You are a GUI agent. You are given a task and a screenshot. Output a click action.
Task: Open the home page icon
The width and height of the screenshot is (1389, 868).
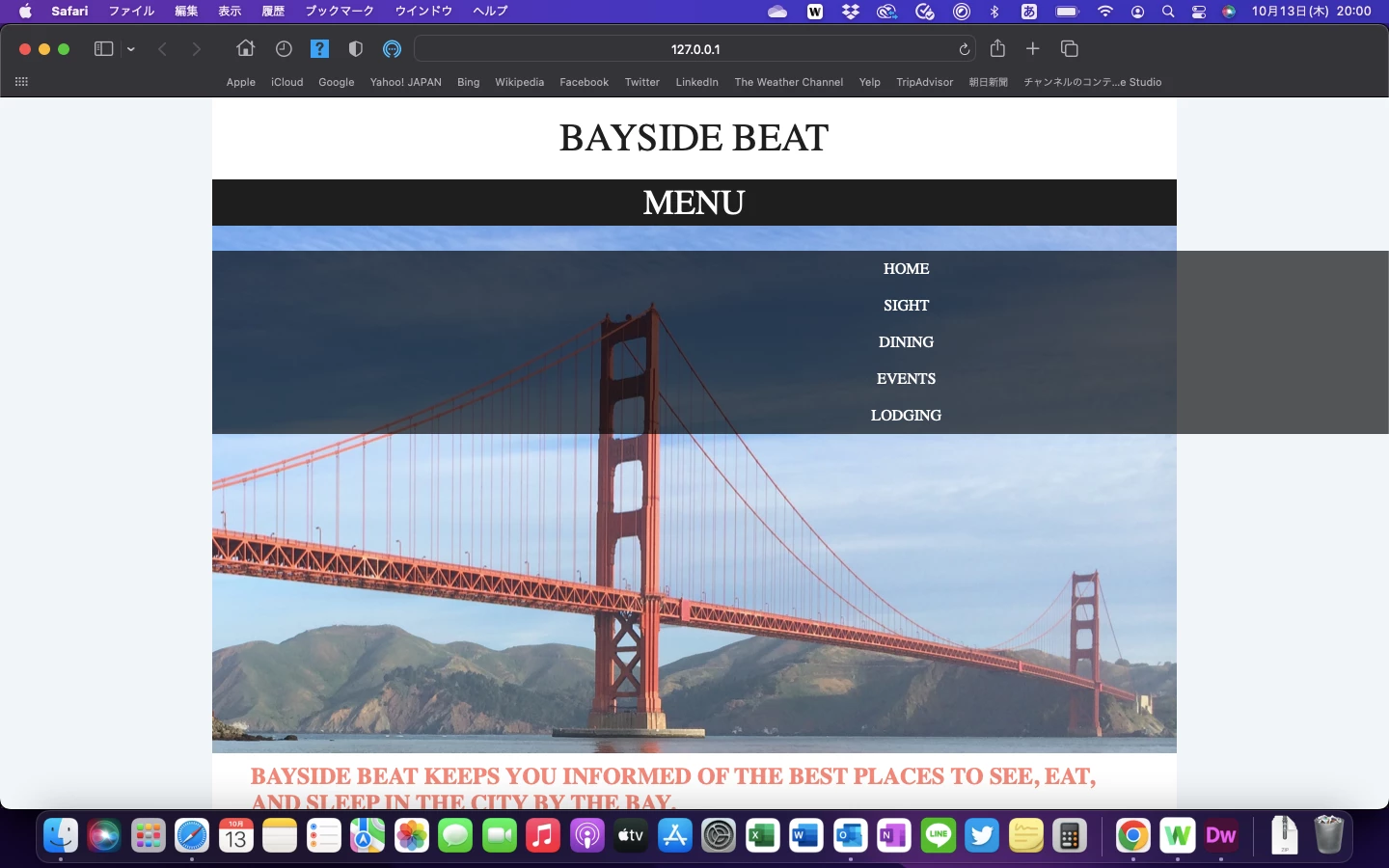tap(246, 48)
